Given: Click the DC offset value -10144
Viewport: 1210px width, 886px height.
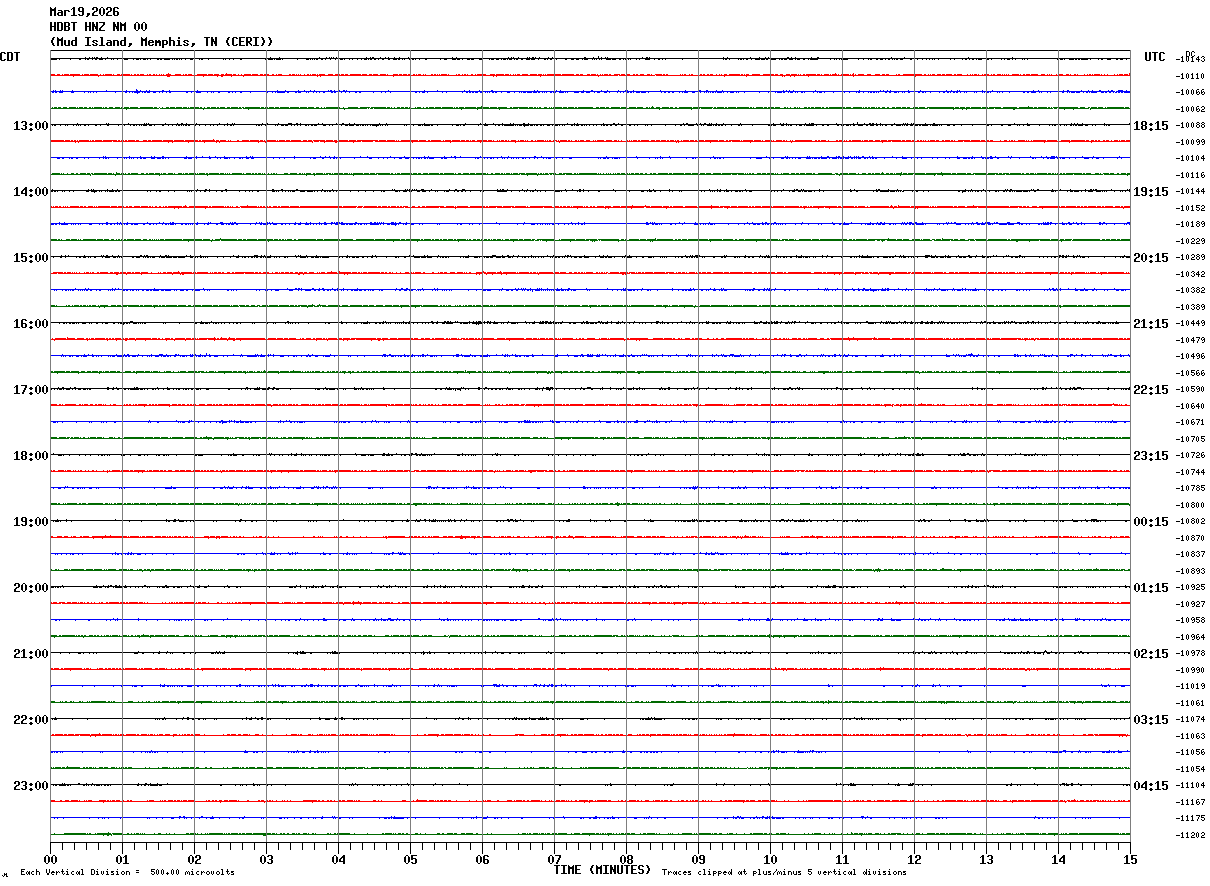Looking at the screenshot, I should click(x=1191, y=191).
